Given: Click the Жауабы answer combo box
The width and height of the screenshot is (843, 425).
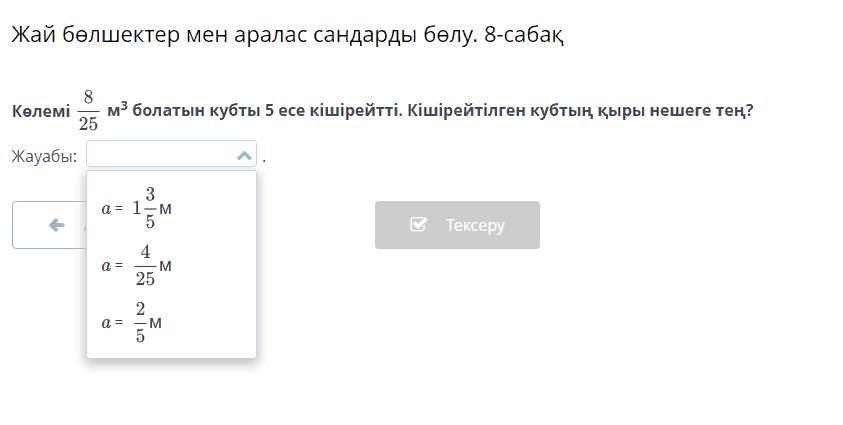Looking at the screenshot, I should click(172, 154).
